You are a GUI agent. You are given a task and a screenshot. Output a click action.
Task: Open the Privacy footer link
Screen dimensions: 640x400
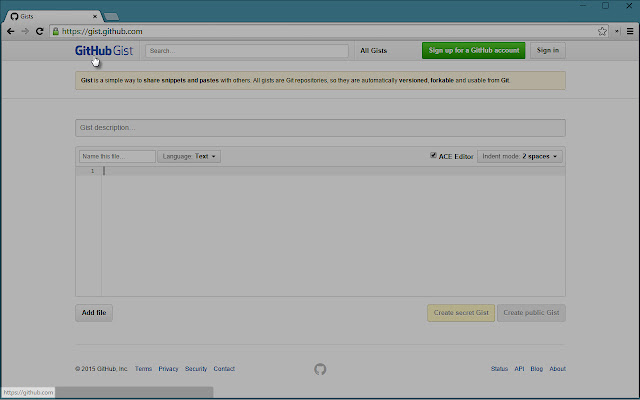point(168,369)
